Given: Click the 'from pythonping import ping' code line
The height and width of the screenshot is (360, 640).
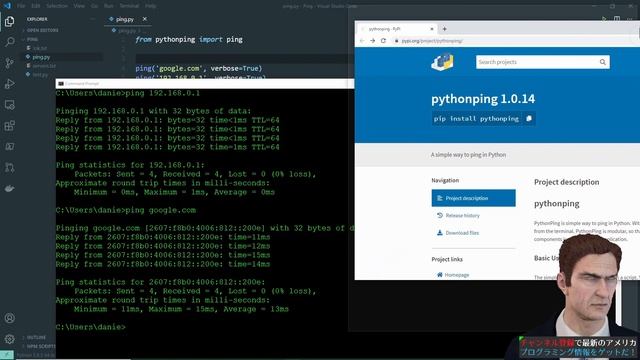Looking at the screenshot, I should click(x=189, y=40).
